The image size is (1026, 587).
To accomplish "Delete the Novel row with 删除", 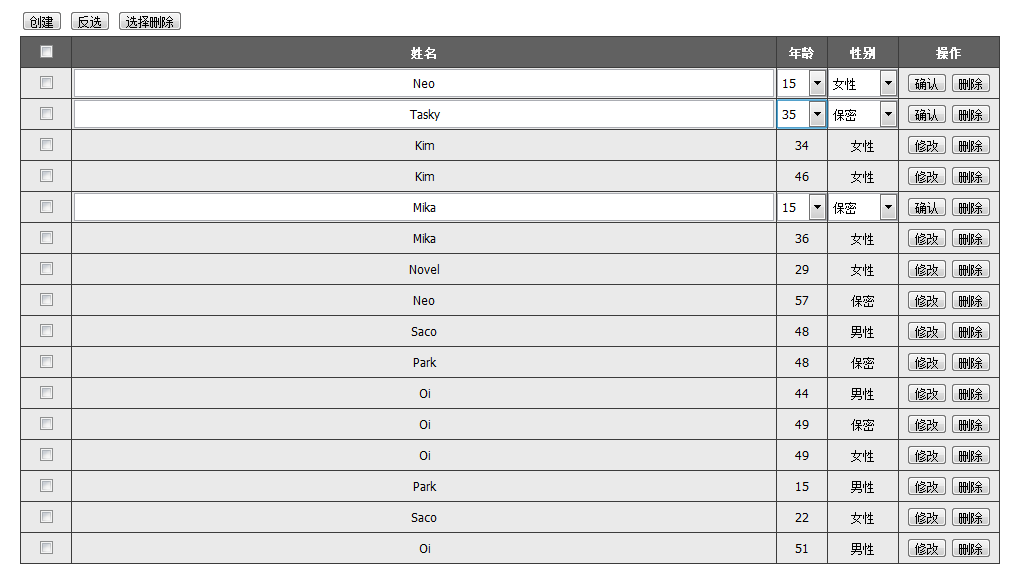I will pos(970,270).
